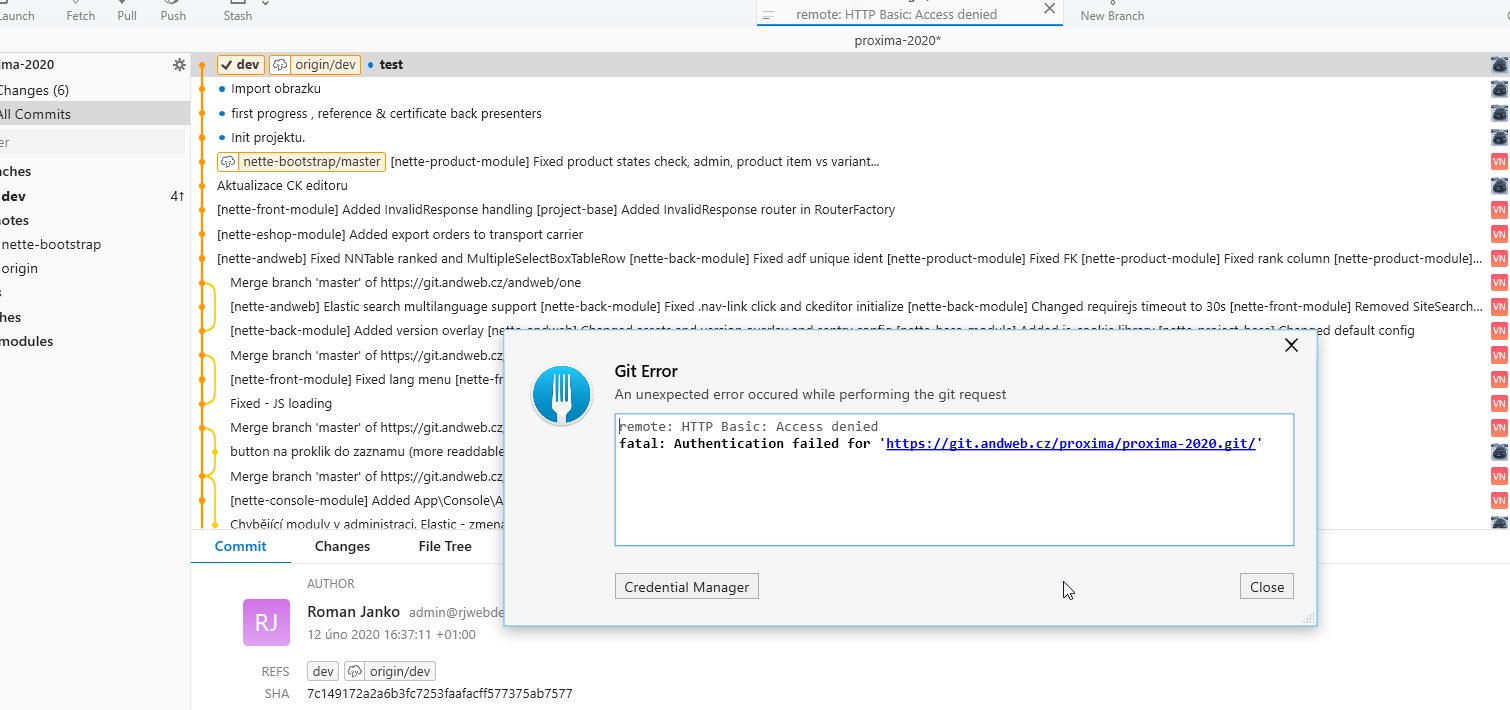Viewport: 1510px width, 710px height.
Task: Open the git.andweb.cz proxima-2020.git link
Action: click(1071, 443)
